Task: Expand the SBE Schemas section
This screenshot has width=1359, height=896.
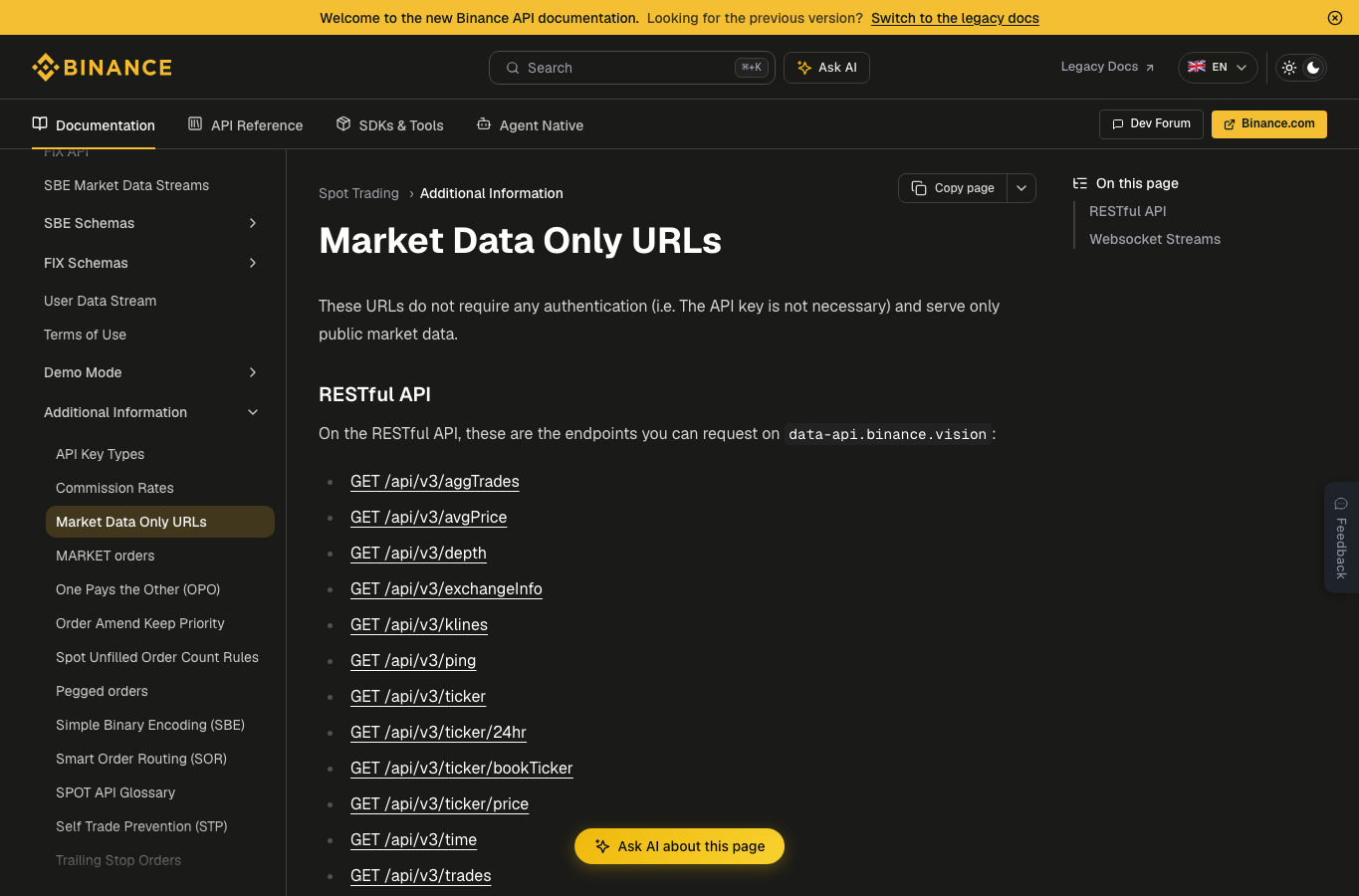Action: 151,223
